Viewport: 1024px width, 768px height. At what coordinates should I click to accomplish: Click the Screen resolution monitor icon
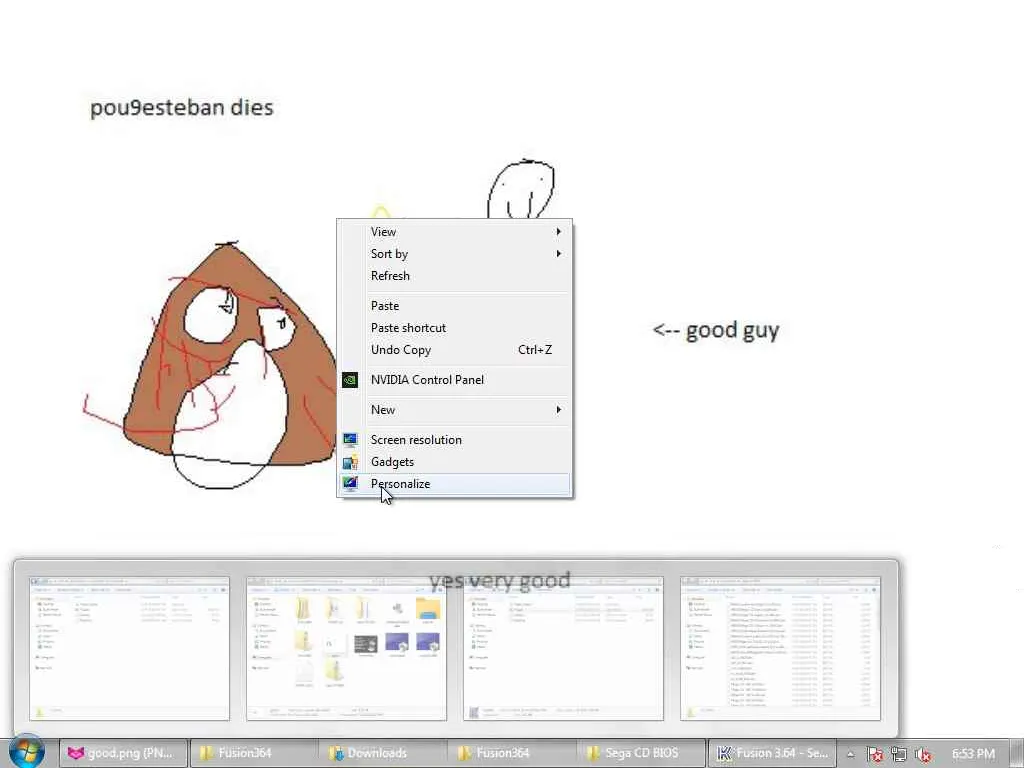(x=350, y=440)
